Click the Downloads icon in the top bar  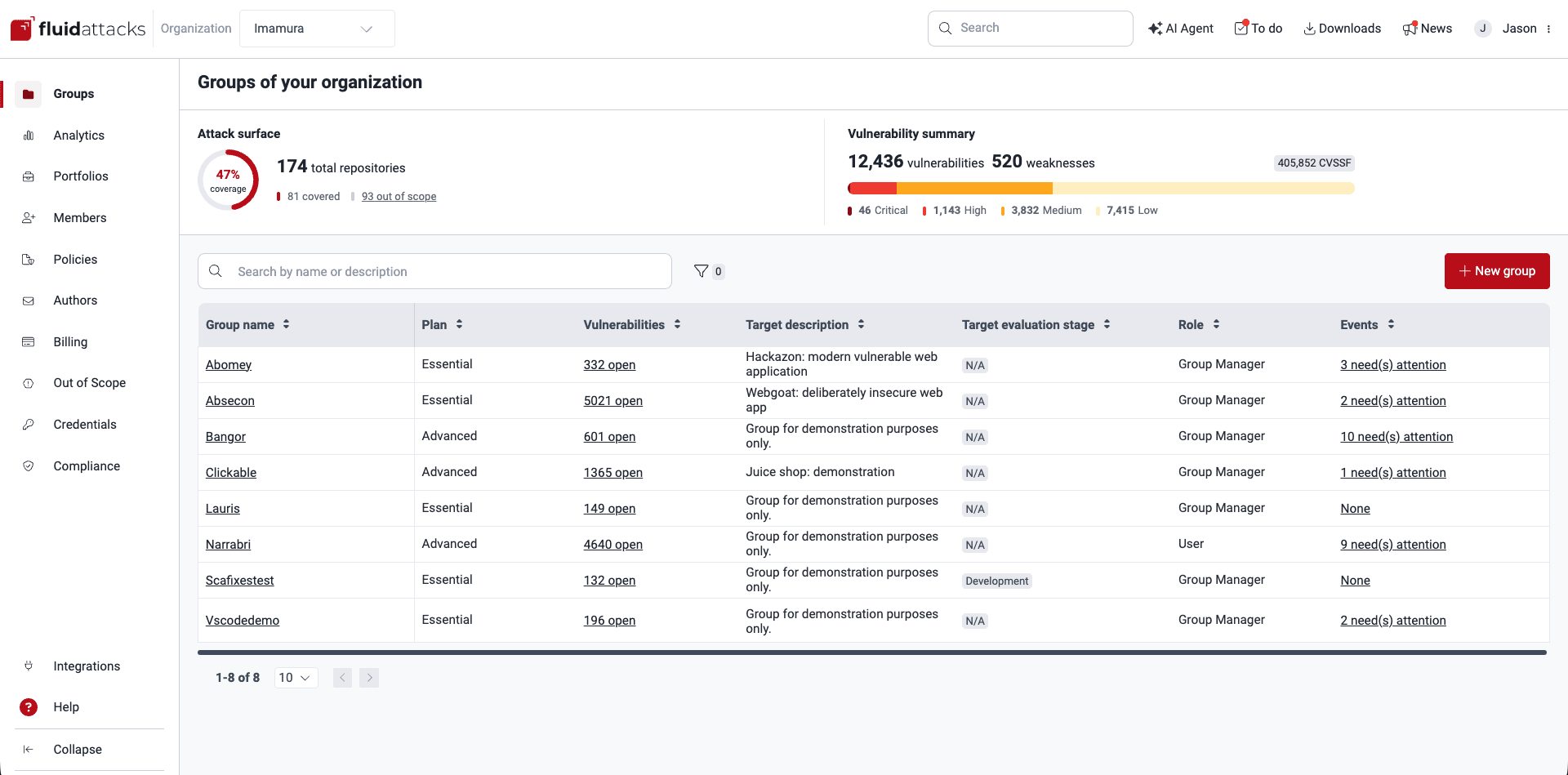1342,28
